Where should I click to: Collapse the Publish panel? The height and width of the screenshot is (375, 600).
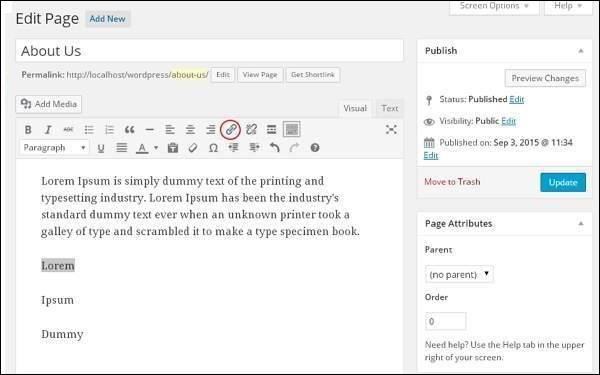coord(581,51)
